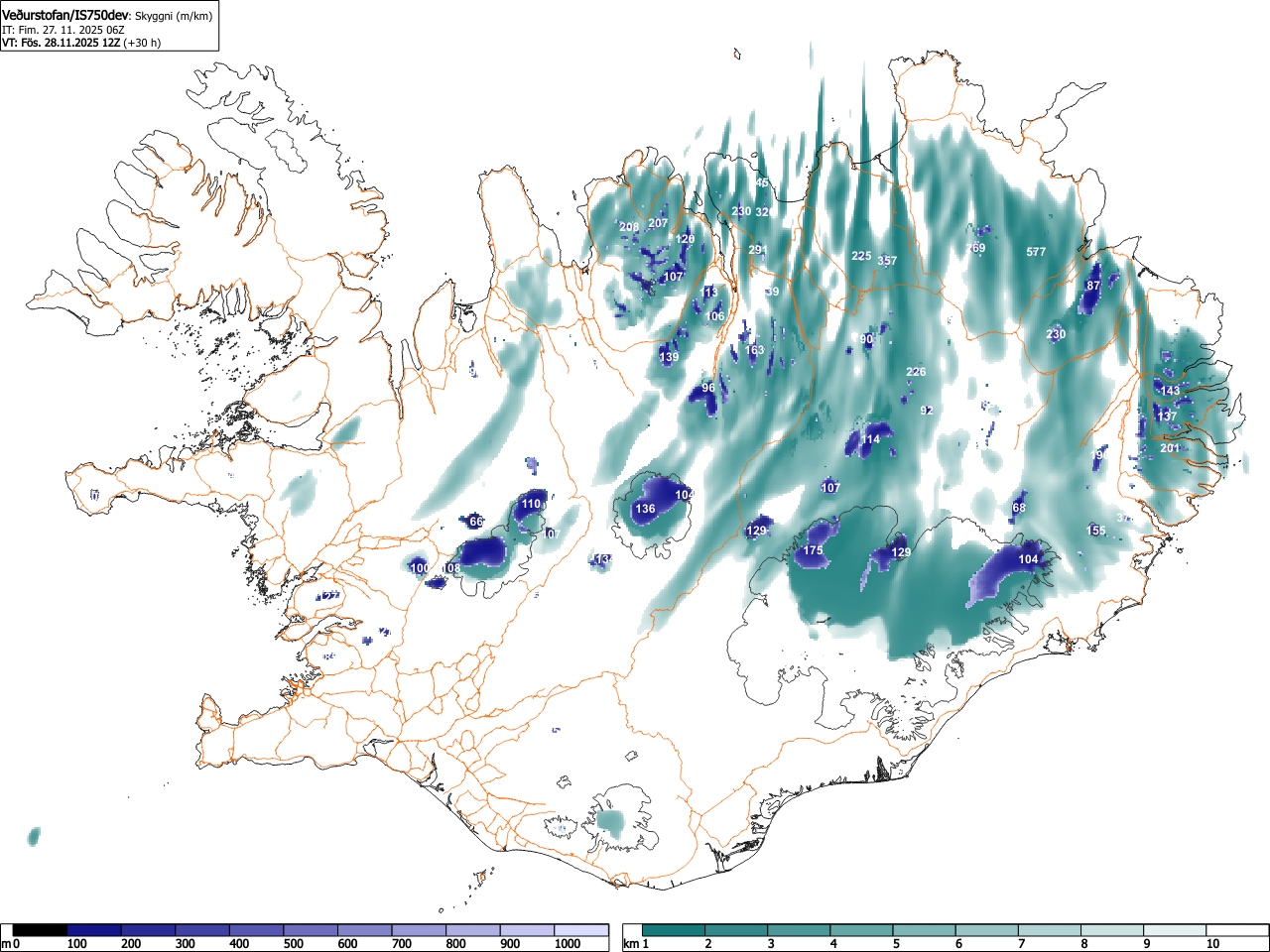Click the visibility value '114' on map
This screenshot has height=952, width=1270.
pos(870,439)
